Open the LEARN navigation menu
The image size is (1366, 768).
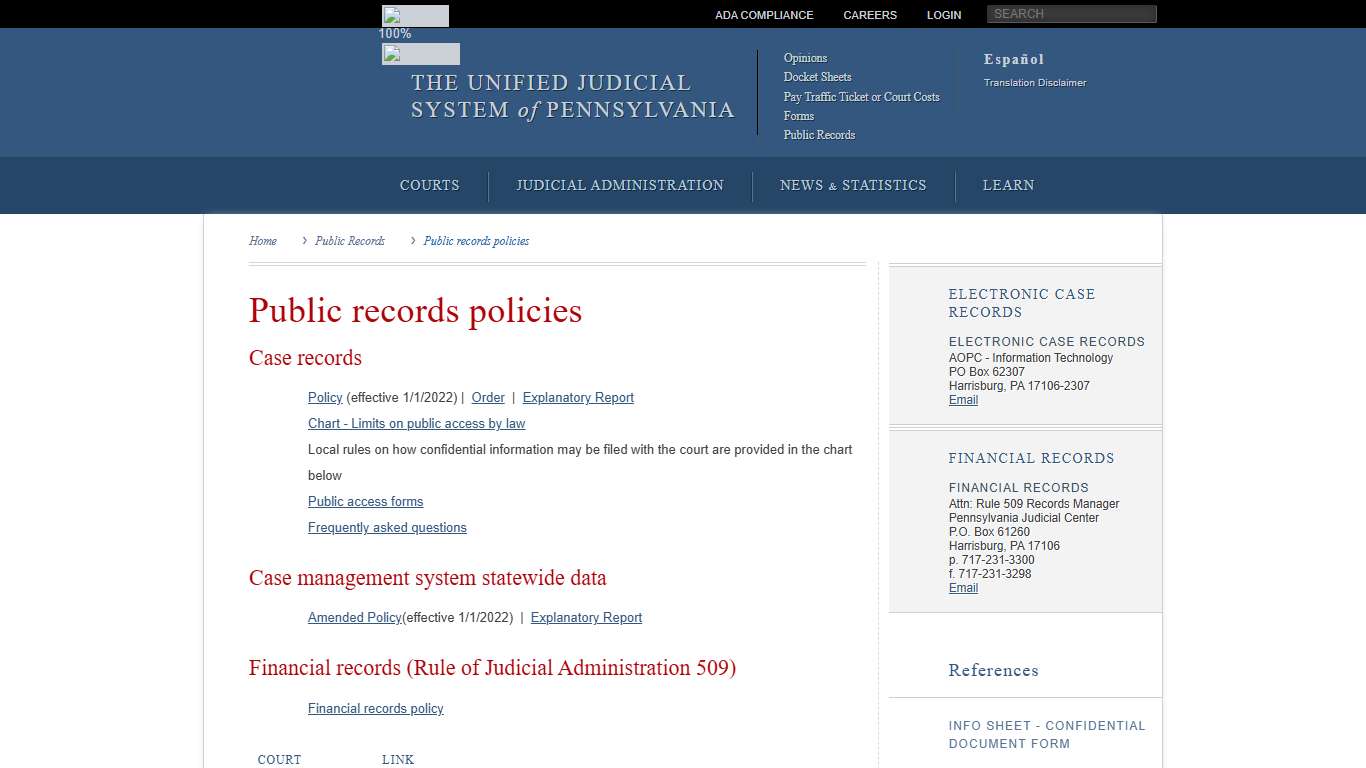coord(1008,185)
